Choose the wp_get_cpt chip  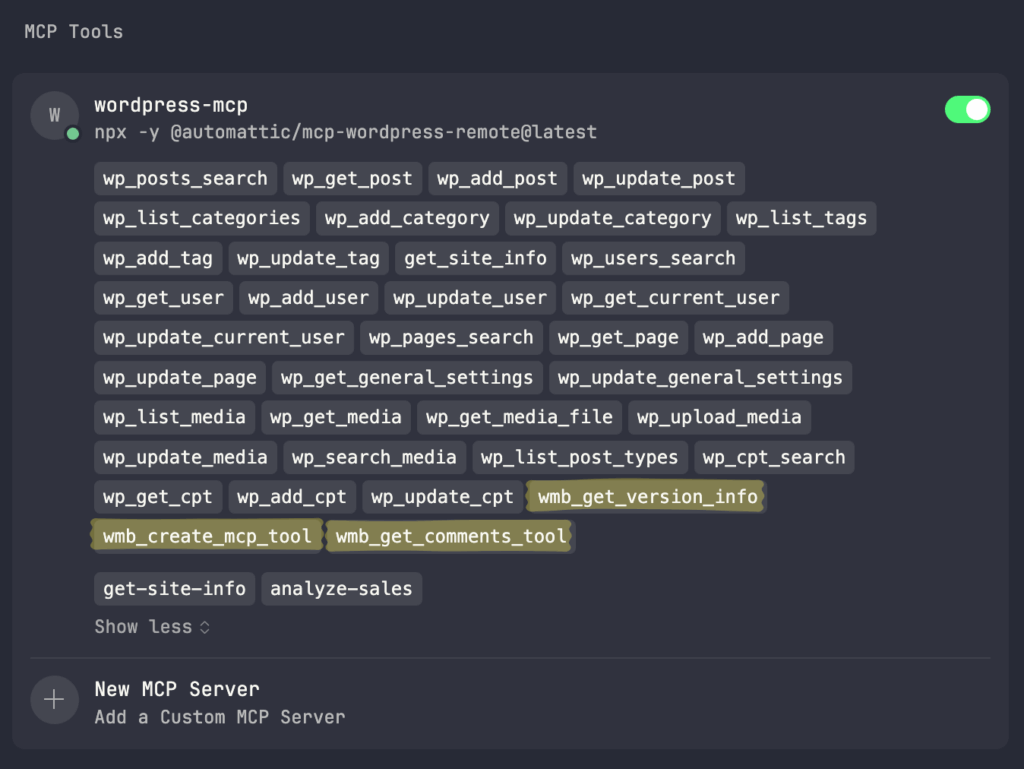158,497
